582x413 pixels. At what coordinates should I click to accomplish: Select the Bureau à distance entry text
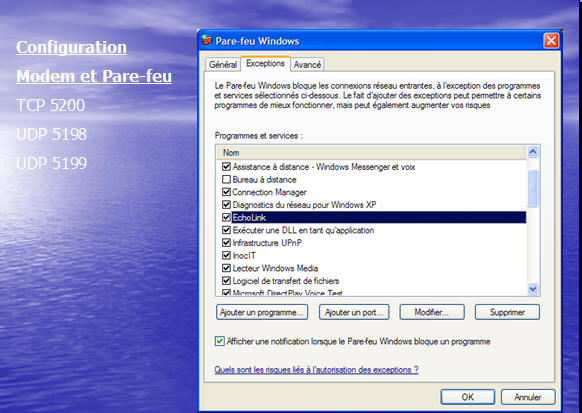pos(264,180)
